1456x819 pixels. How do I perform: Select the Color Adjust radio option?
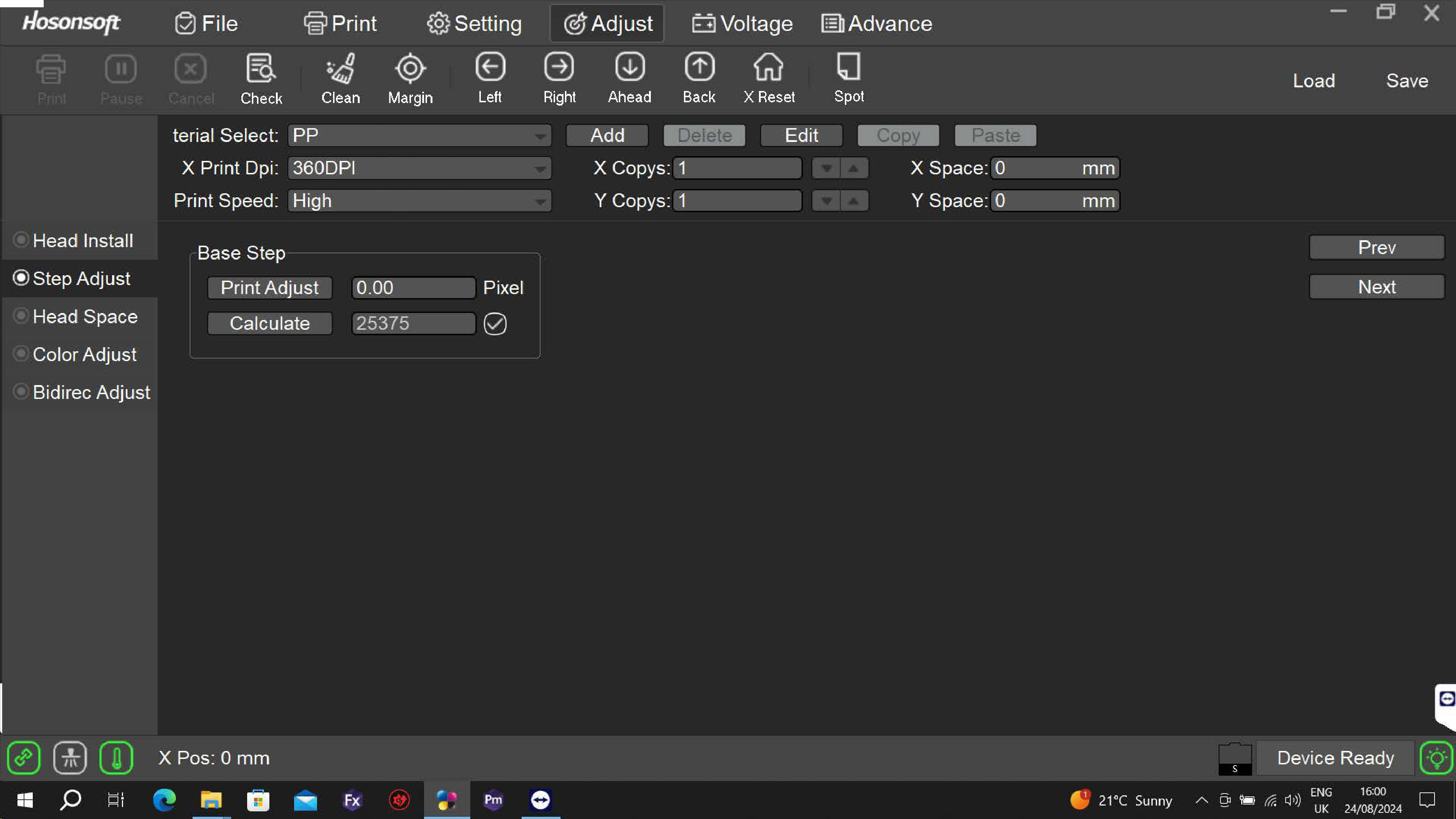[x=21, y=354]
